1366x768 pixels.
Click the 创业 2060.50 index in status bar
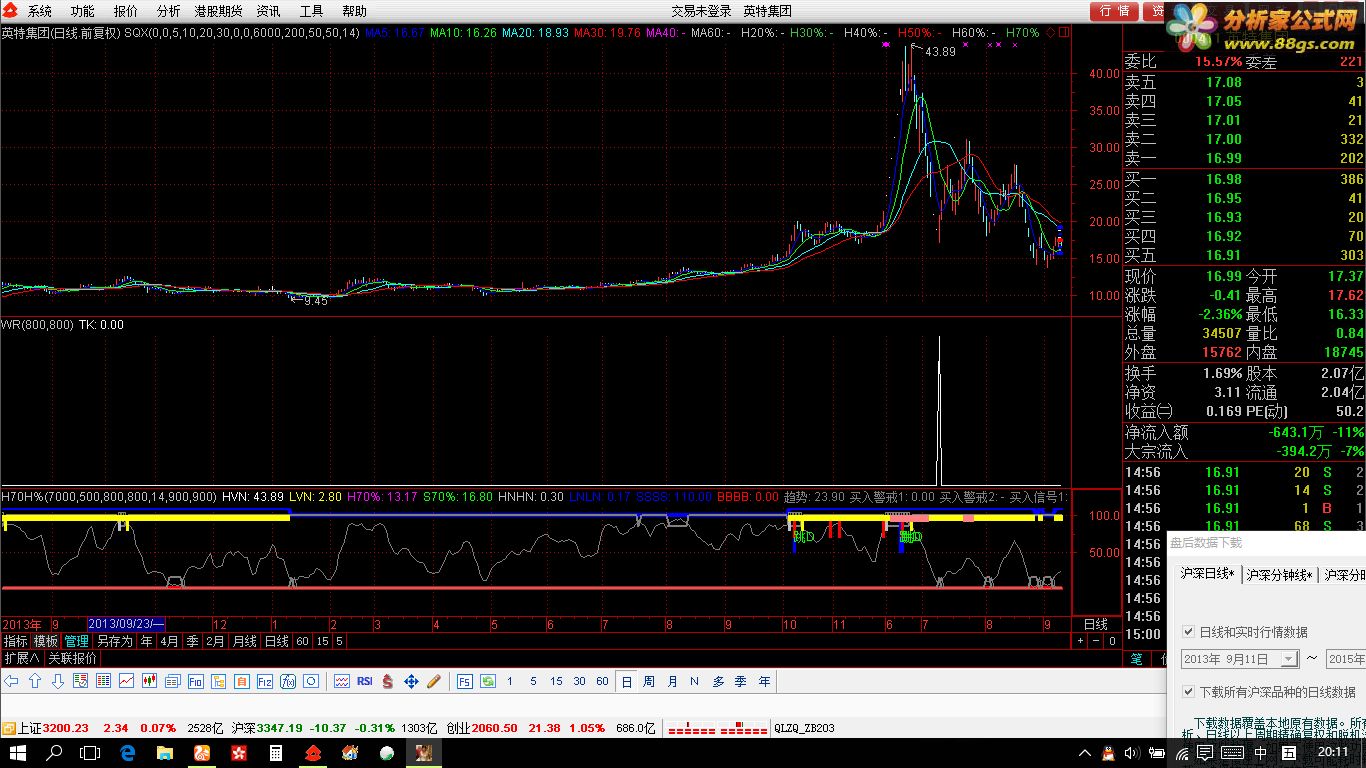482,728
